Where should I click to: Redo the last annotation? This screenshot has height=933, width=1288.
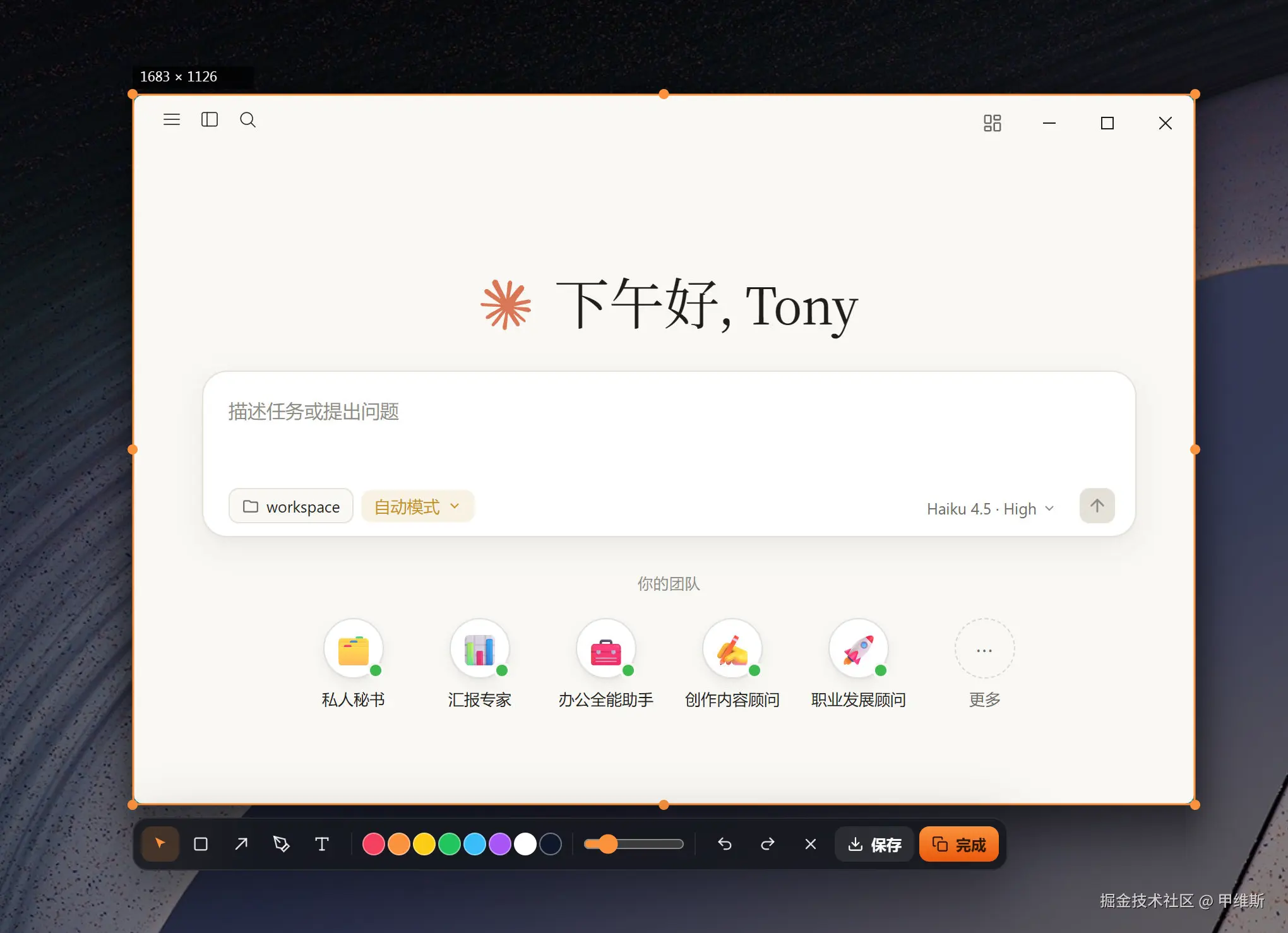click(768, 844)
